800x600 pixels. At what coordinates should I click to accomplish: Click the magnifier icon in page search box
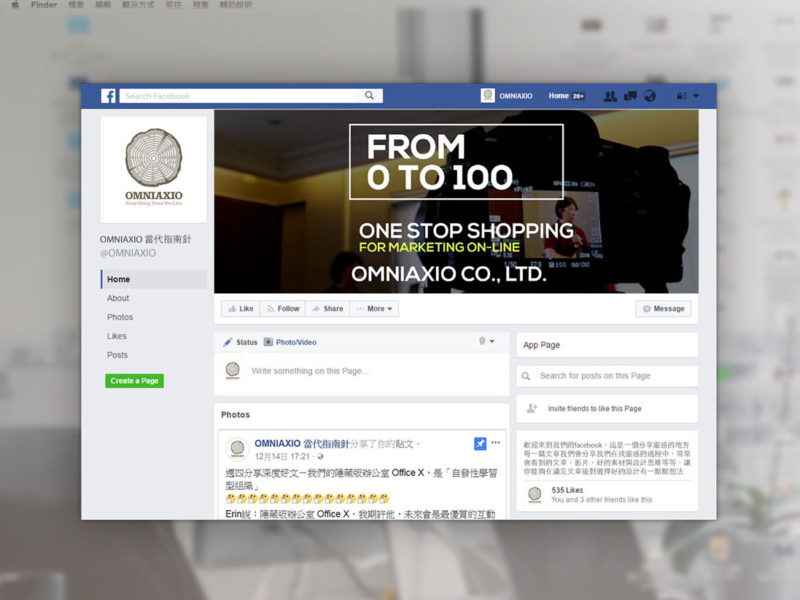coord(526,376)
